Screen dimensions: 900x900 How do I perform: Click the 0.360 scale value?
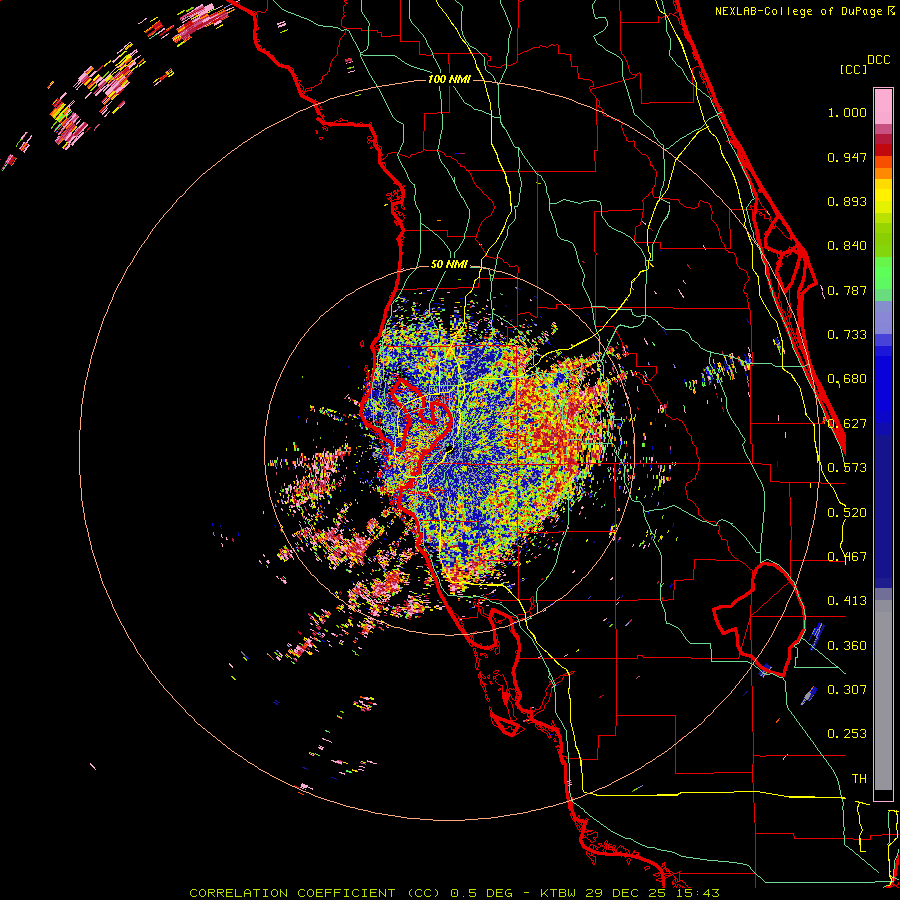point(847,646)
